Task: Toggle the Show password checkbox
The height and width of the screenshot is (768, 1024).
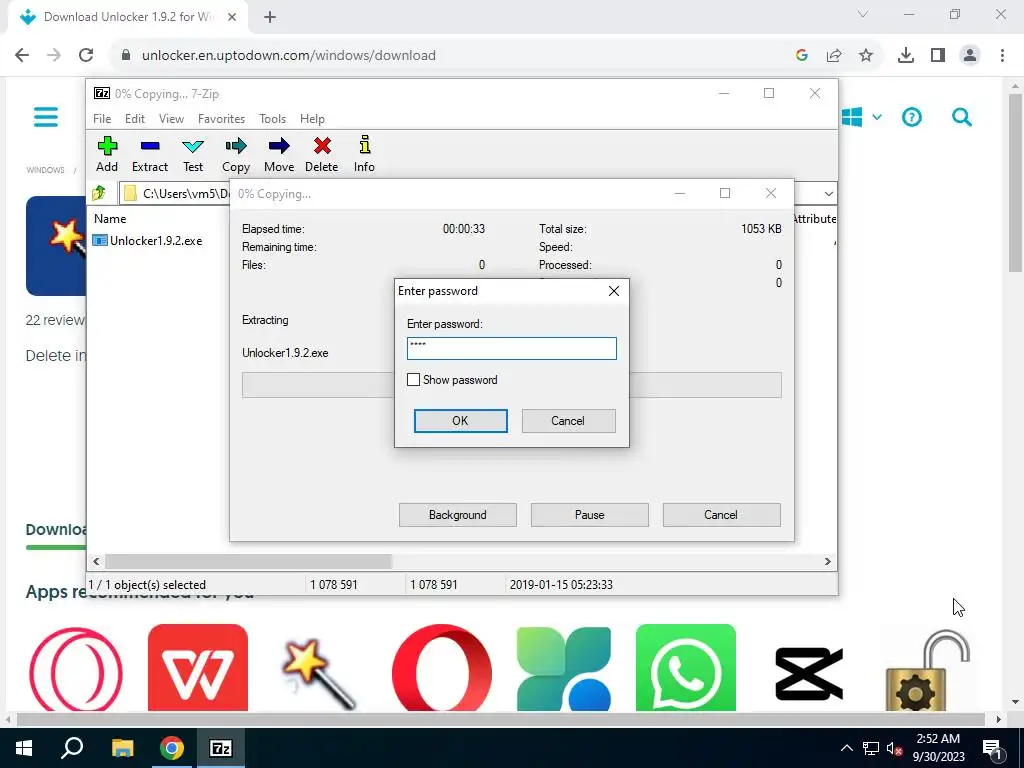Action: pos(413,379)
